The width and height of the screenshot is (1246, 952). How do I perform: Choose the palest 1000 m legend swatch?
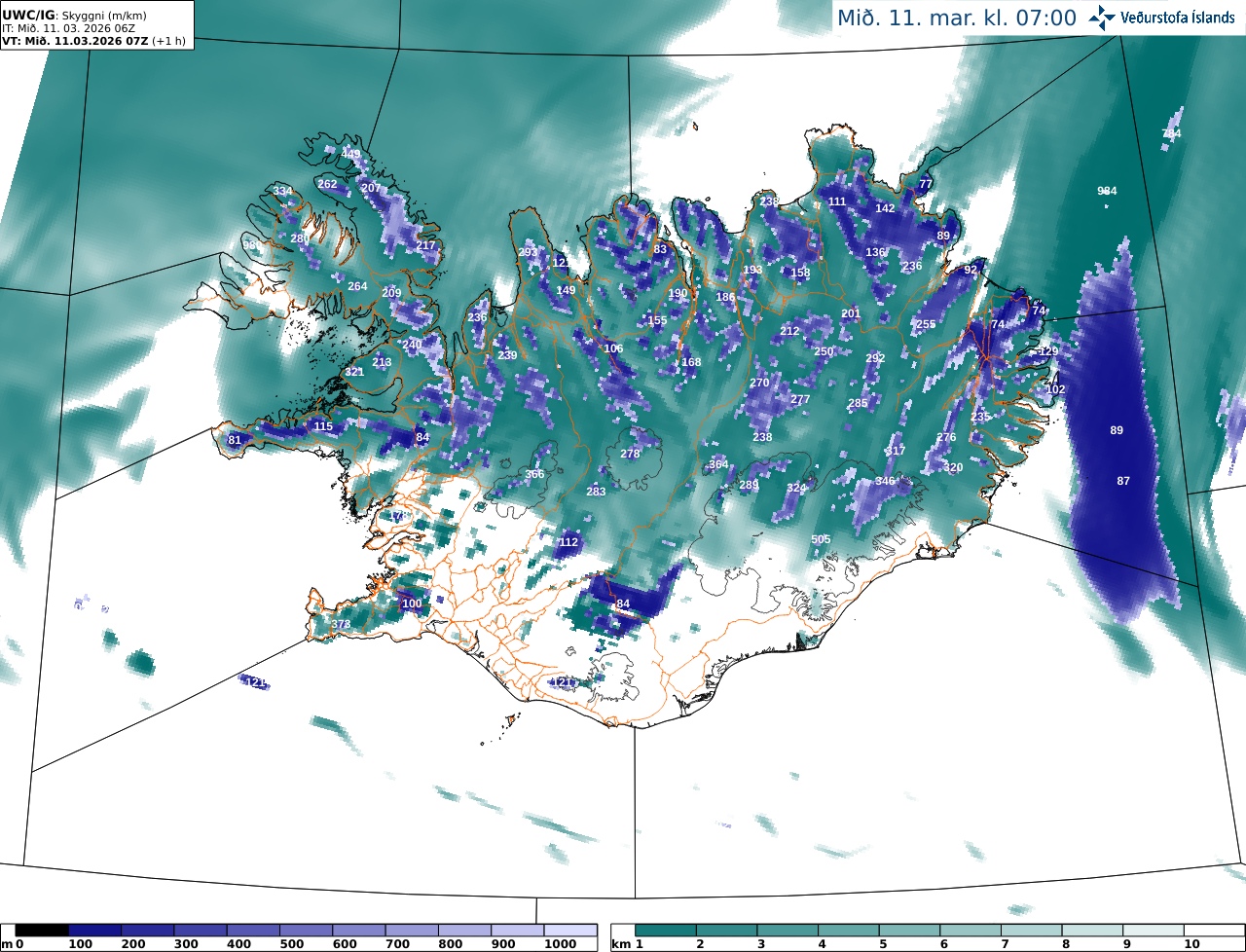[x=570, y=931]
